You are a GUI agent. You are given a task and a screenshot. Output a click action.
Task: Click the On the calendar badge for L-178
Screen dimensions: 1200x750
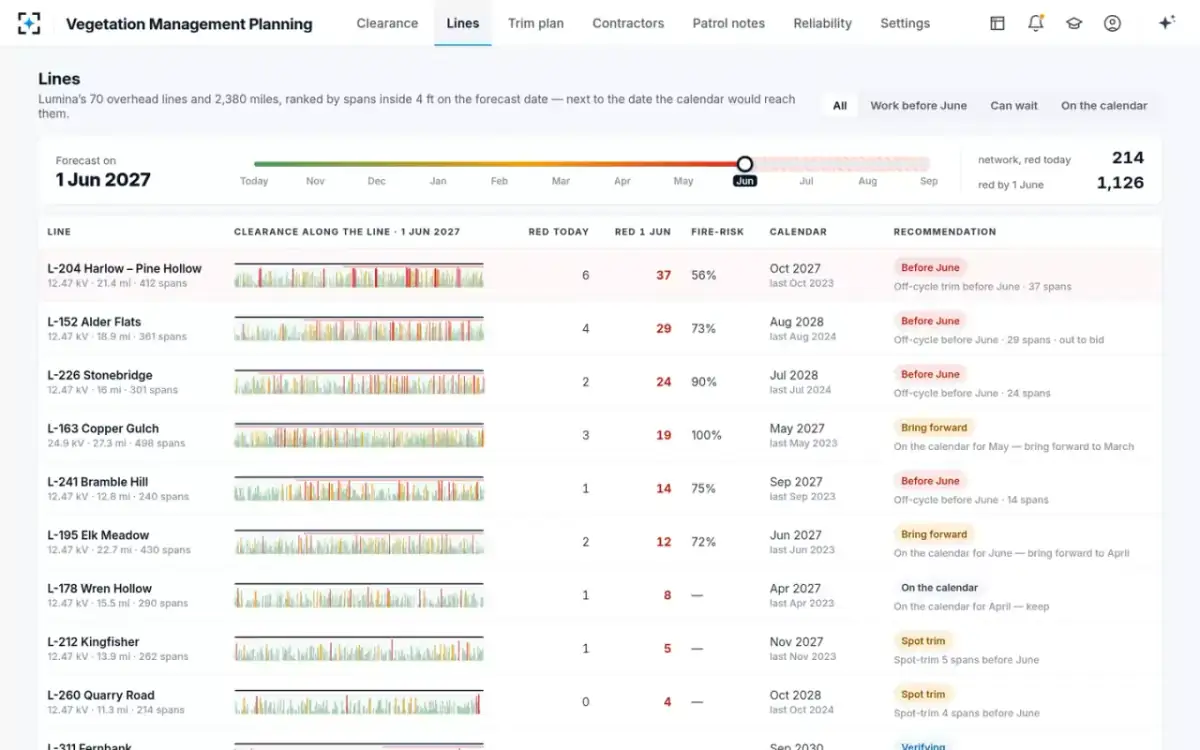(x=939, y=588)
